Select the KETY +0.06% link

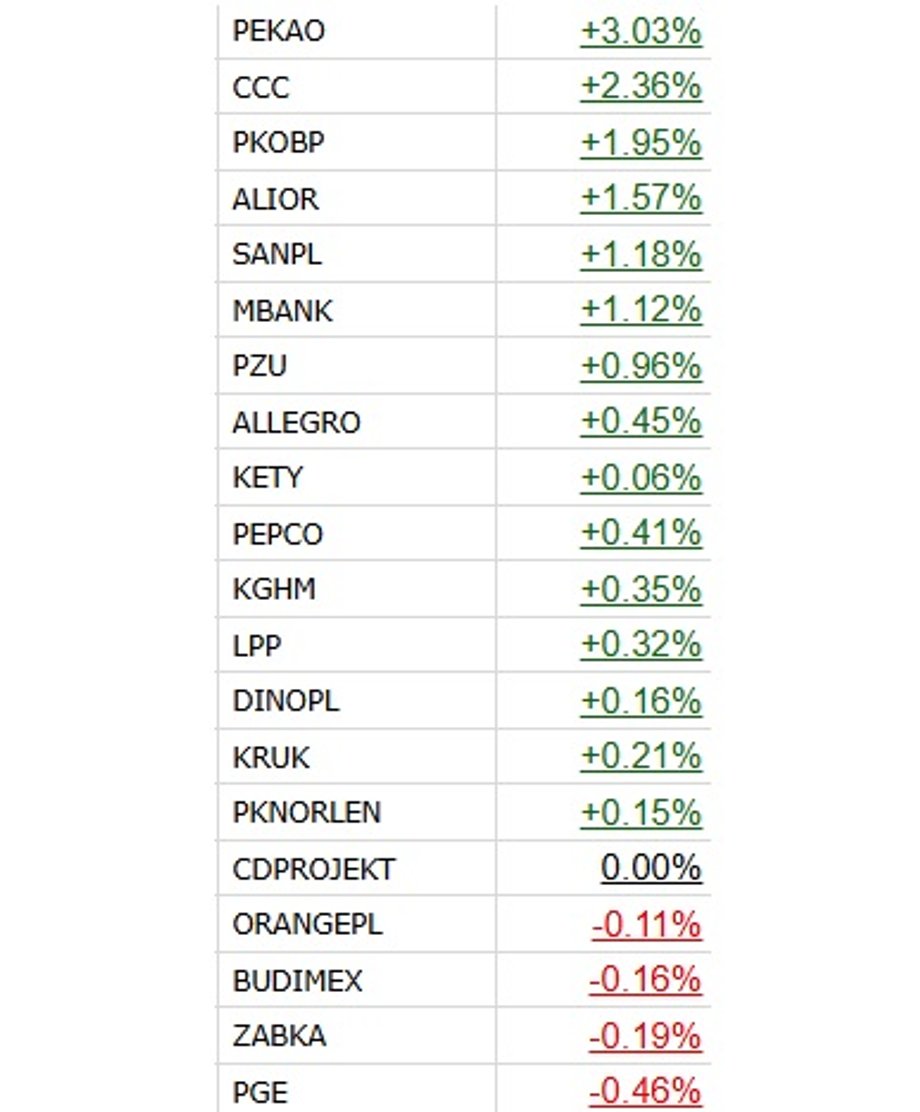(641, 477)
